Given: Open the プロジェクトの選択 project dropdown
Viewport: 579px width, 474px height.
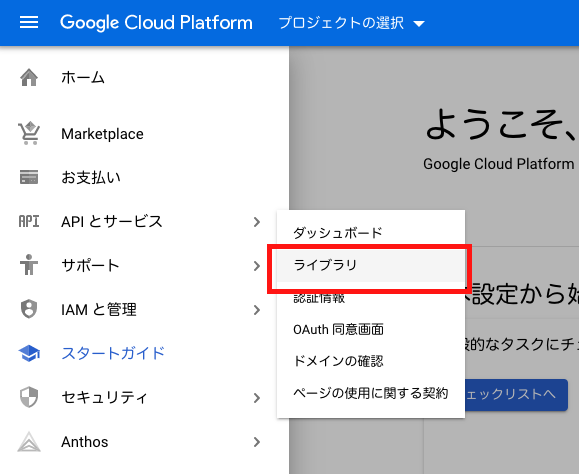Looking at the screenshot, I should (x=352, y=23).
